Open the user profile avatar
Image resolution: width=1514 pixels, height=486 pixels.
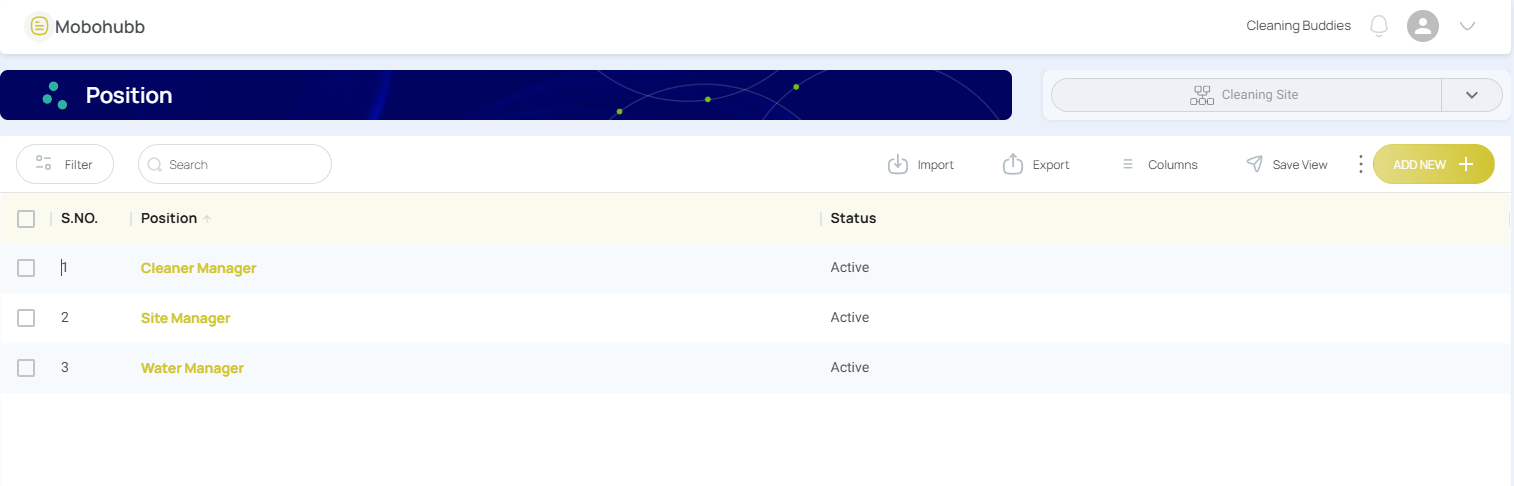click(1422, 26)
